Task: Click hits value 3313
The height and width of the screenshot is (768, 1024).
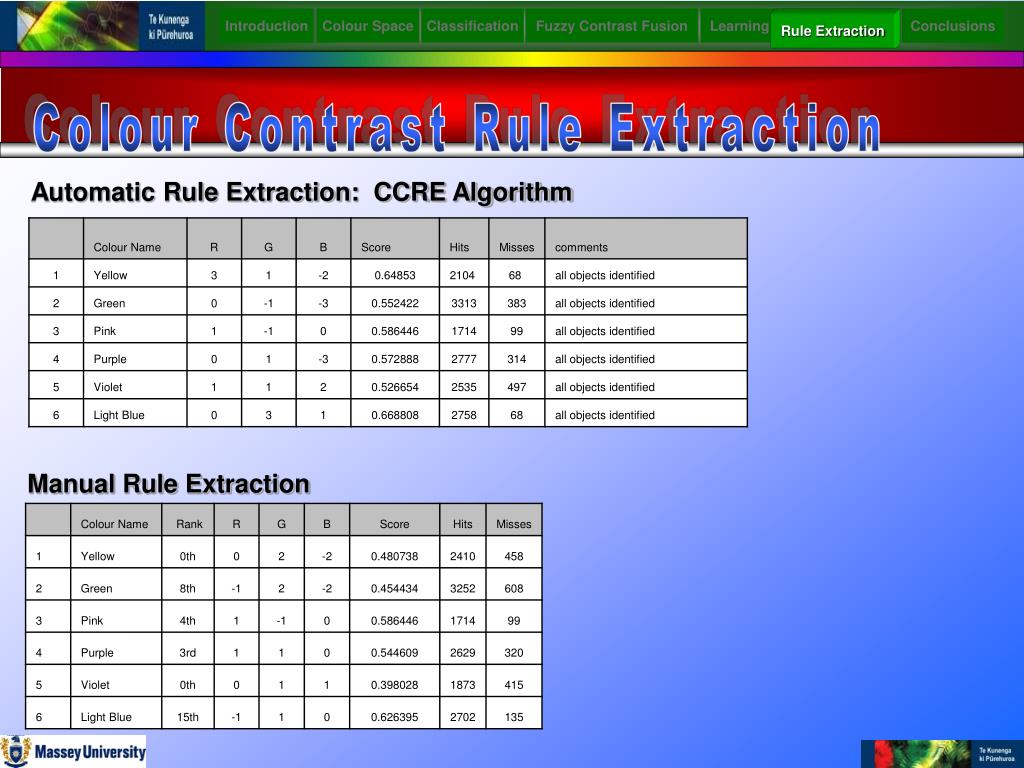Action: [463, 303]
